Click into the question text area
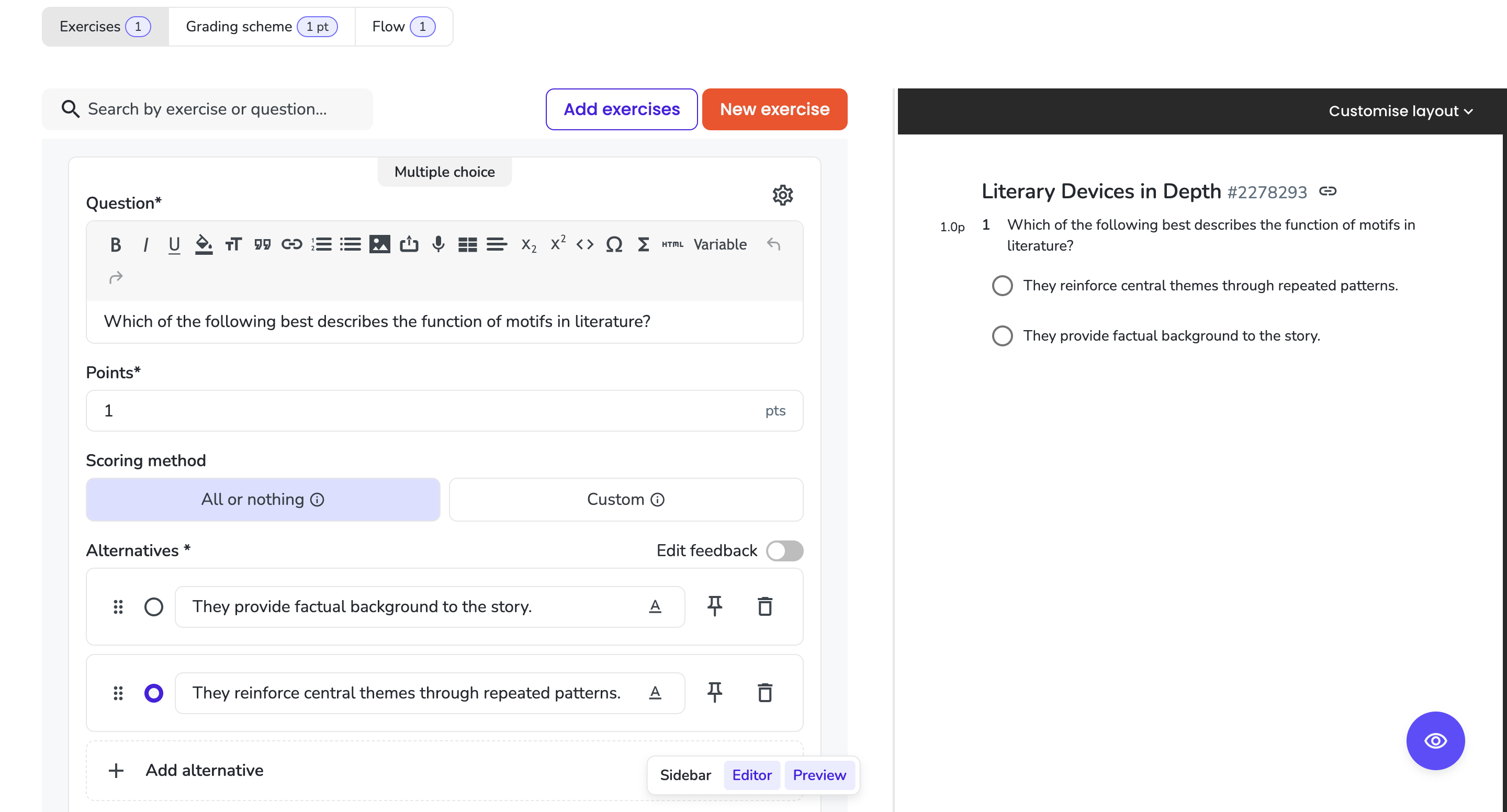 pyautogui.click(x=444, y=322)
